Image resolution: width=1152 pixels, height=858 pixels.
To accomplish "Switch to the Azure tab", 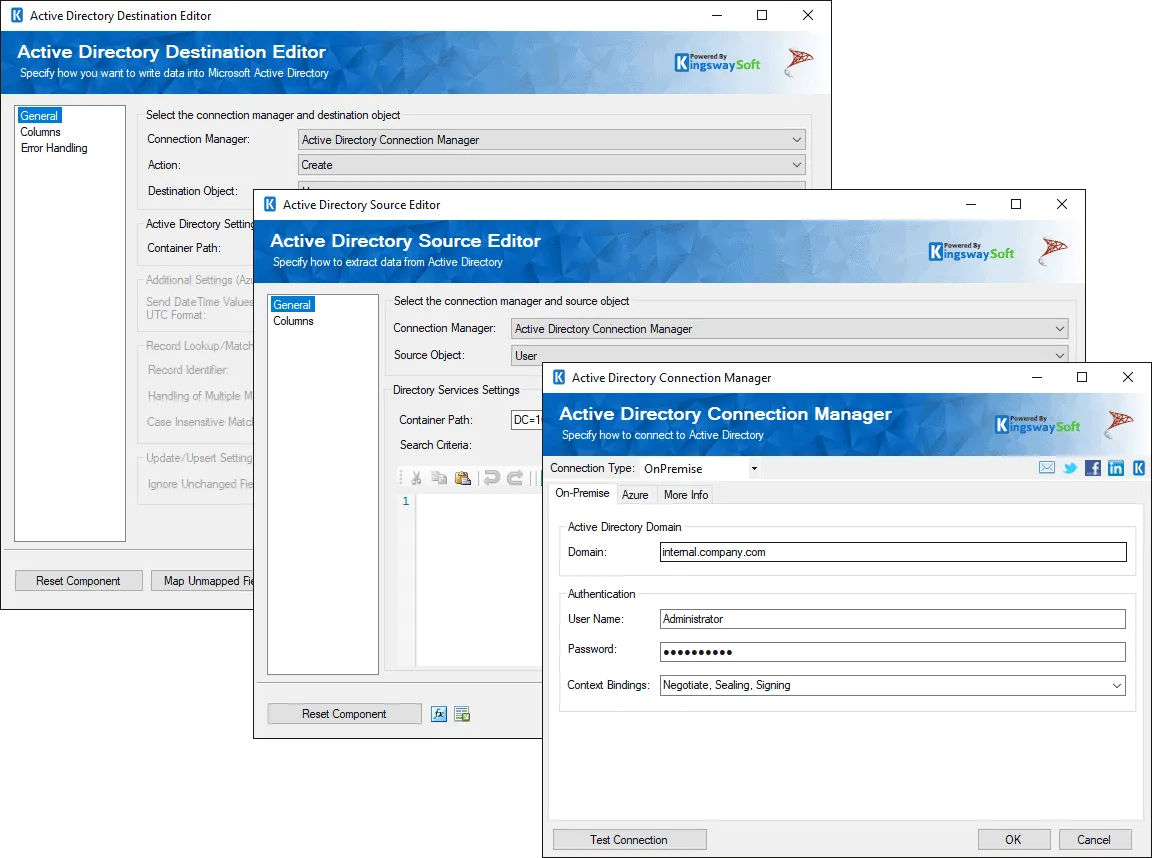I will click(x=635, y=495).
